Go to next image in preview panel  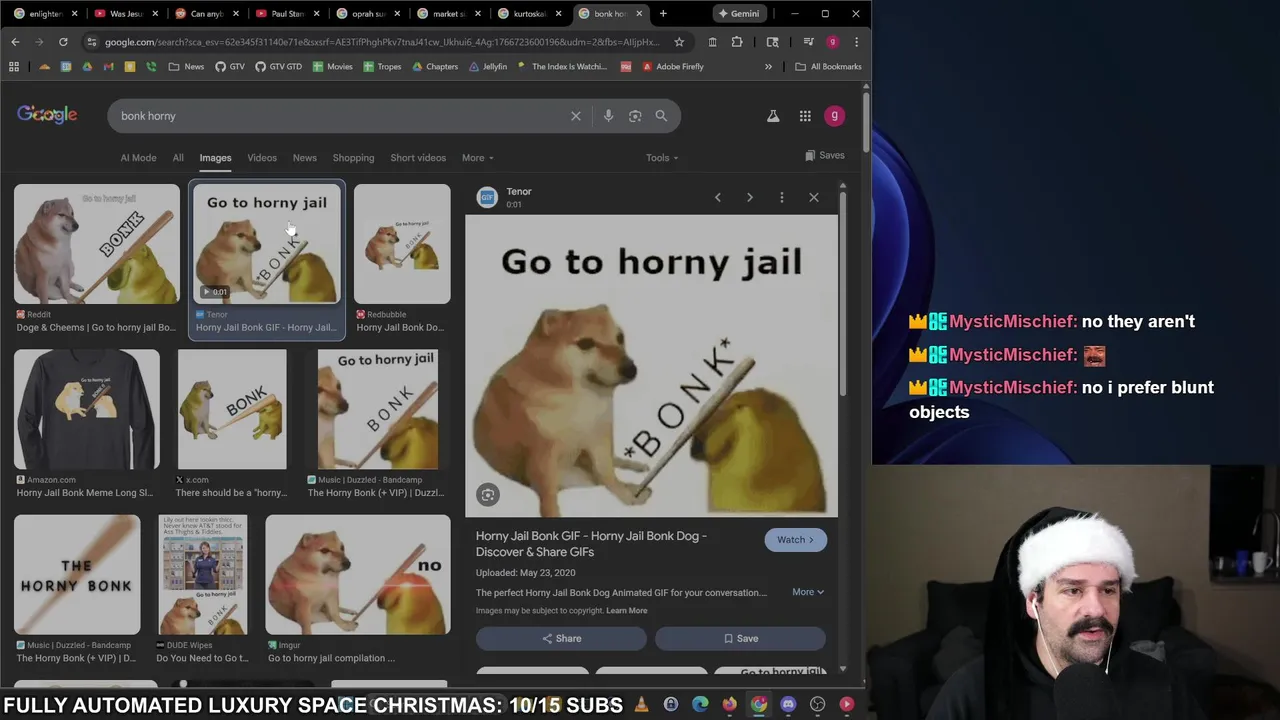749,197
